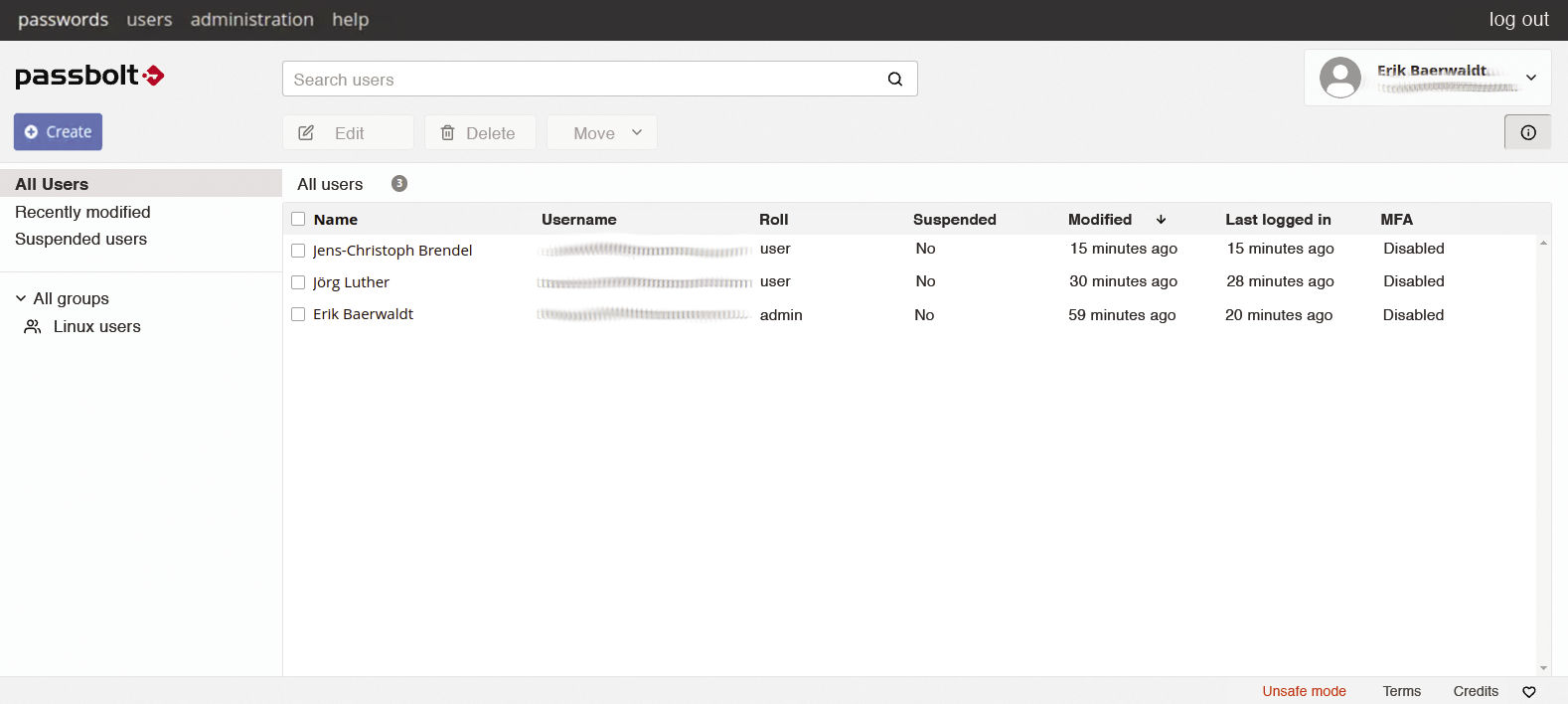Click the 59 minutes ago cell
This screenshot has width=1568, height=704.
tap(1122, 315)
